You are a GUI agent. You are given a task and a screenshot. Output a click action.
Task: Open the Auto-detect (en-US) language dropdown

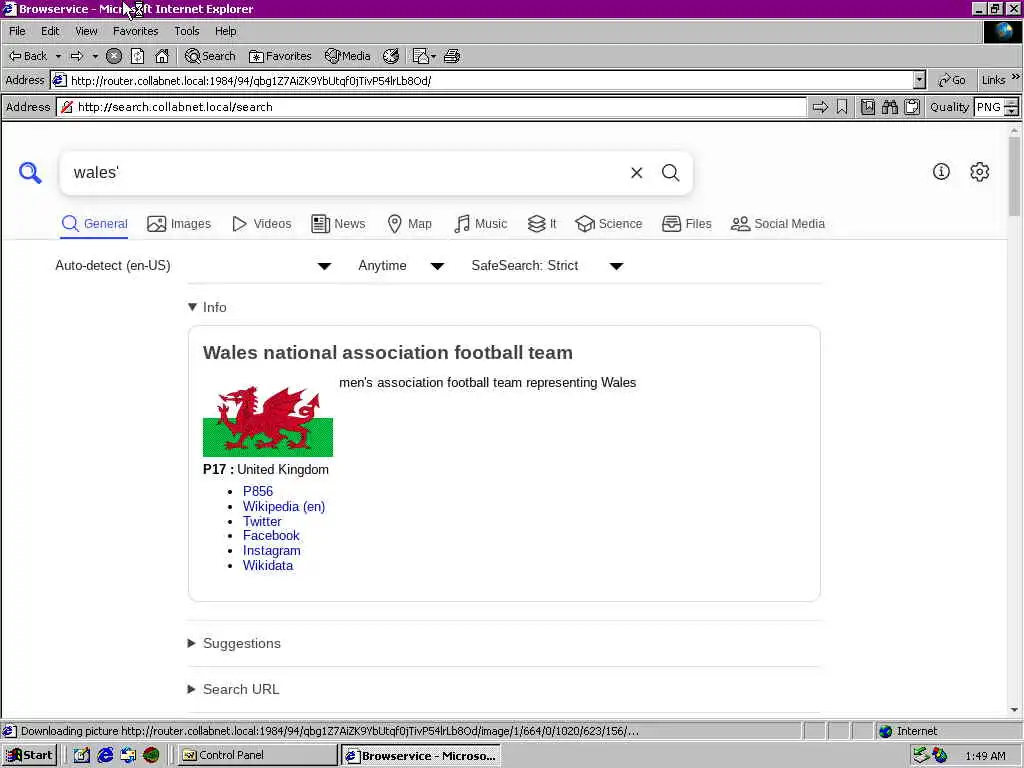(x=193, y=266)
